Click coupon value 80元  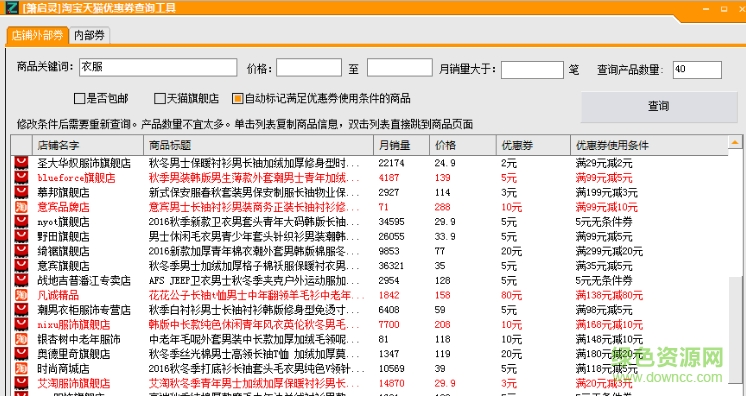pyautogui.click(x=511, y=296)
